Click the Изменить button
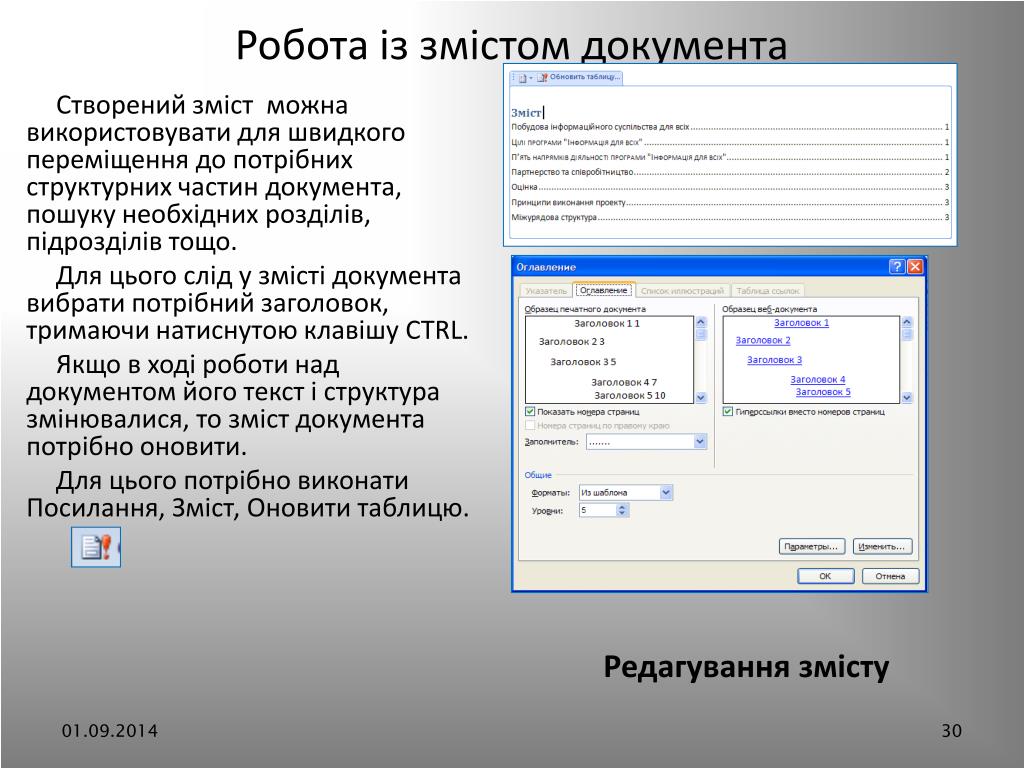The height and width of the screenshot is (768, 1024). (882, 547)
